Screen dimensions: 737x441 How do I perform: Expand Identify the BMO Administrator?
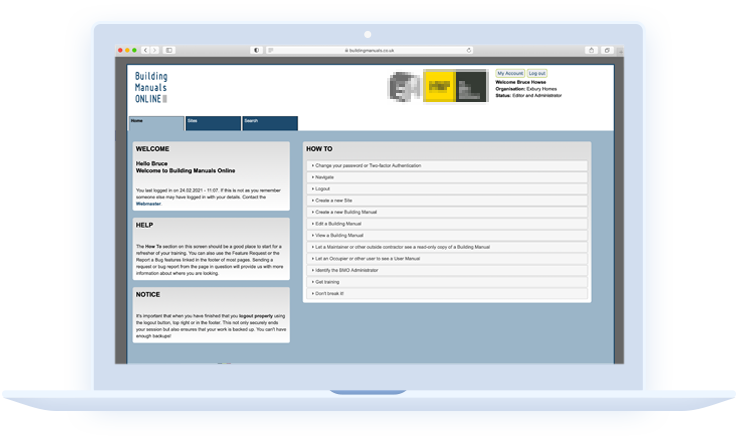coord(447,270)
